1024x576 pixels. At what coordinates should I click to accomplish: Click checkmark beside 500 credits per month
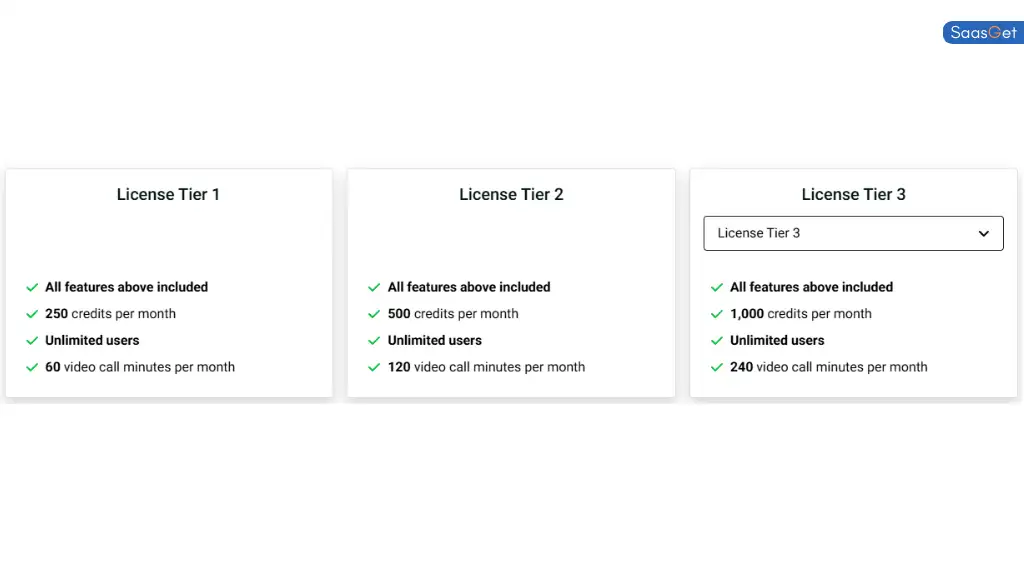[374, 314]
